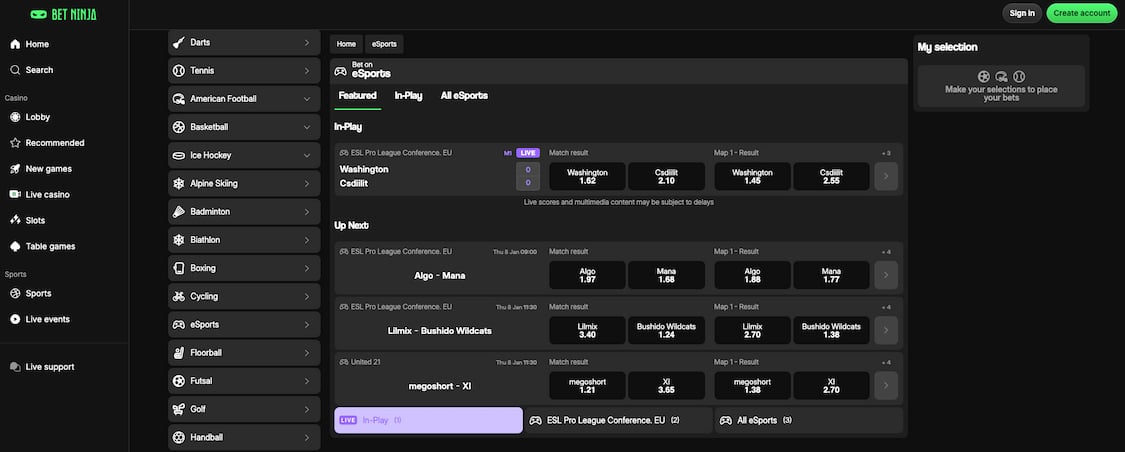
Task: Select Algo match result odds 1.97
Action: tap(587, 276)
